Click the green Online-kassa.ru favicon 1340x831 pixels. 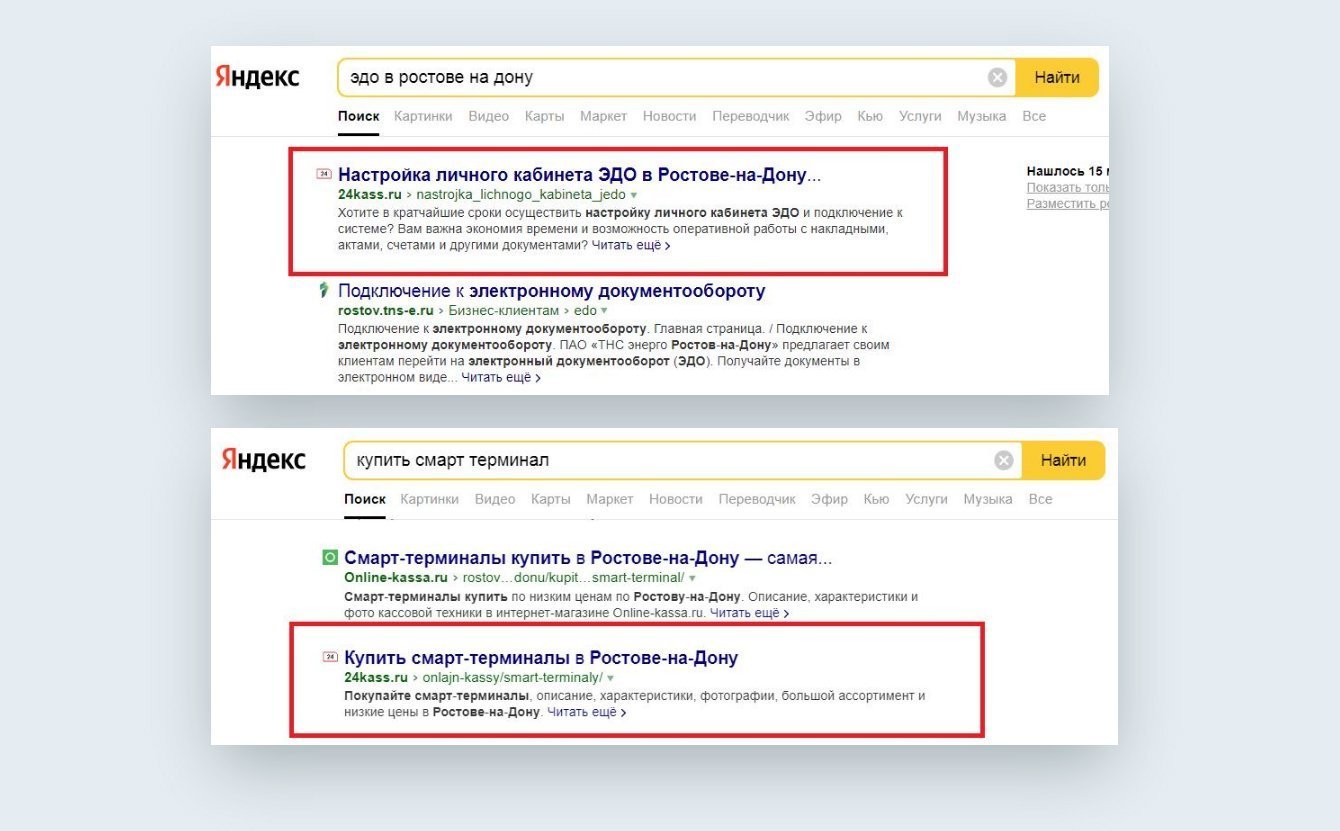coord(330,558)
